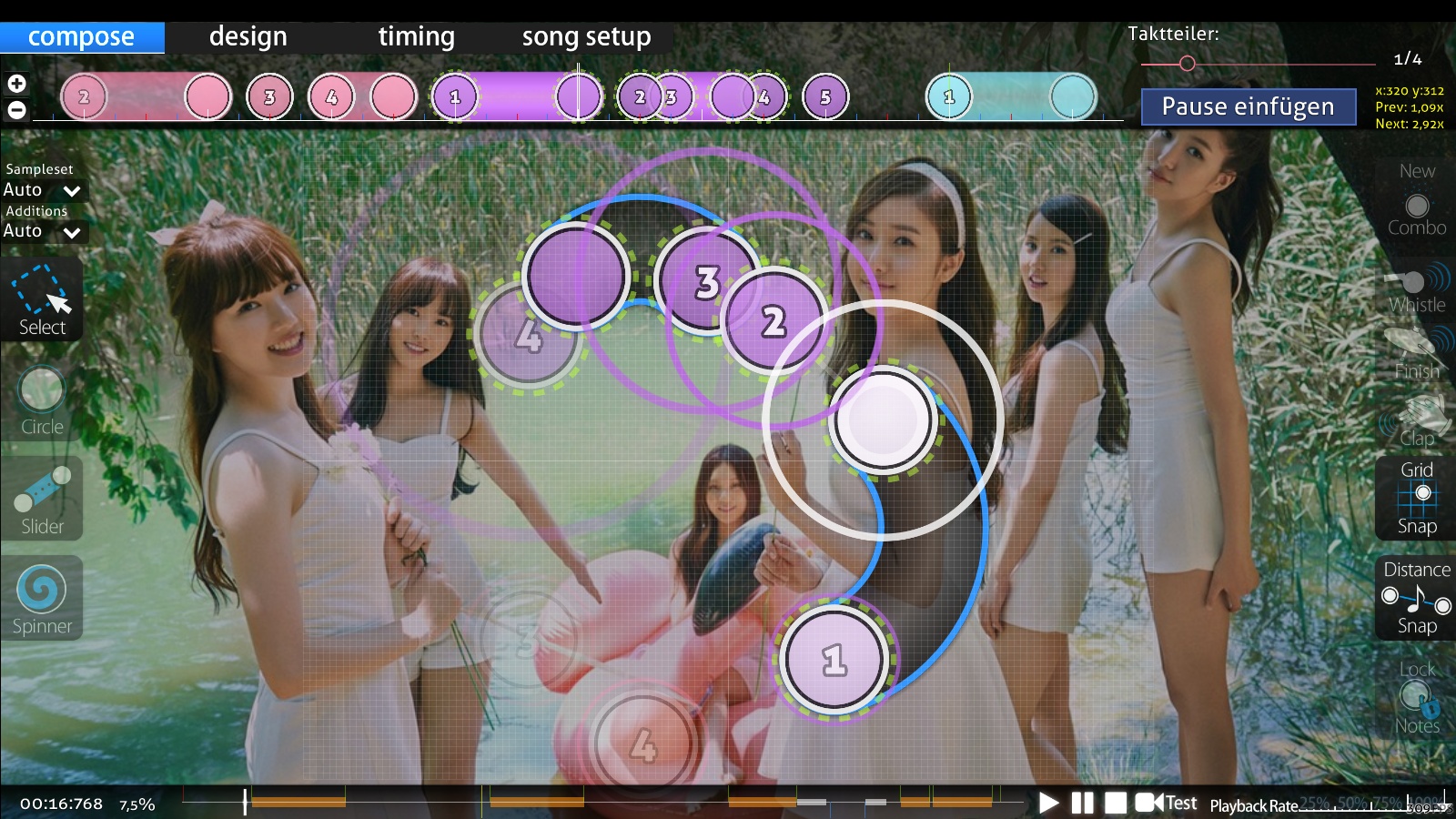Image resolution: width=1456 pixels, height=819 pixels.
Task: Toggle Distance Snap
Action: (x=1416, y=598)
